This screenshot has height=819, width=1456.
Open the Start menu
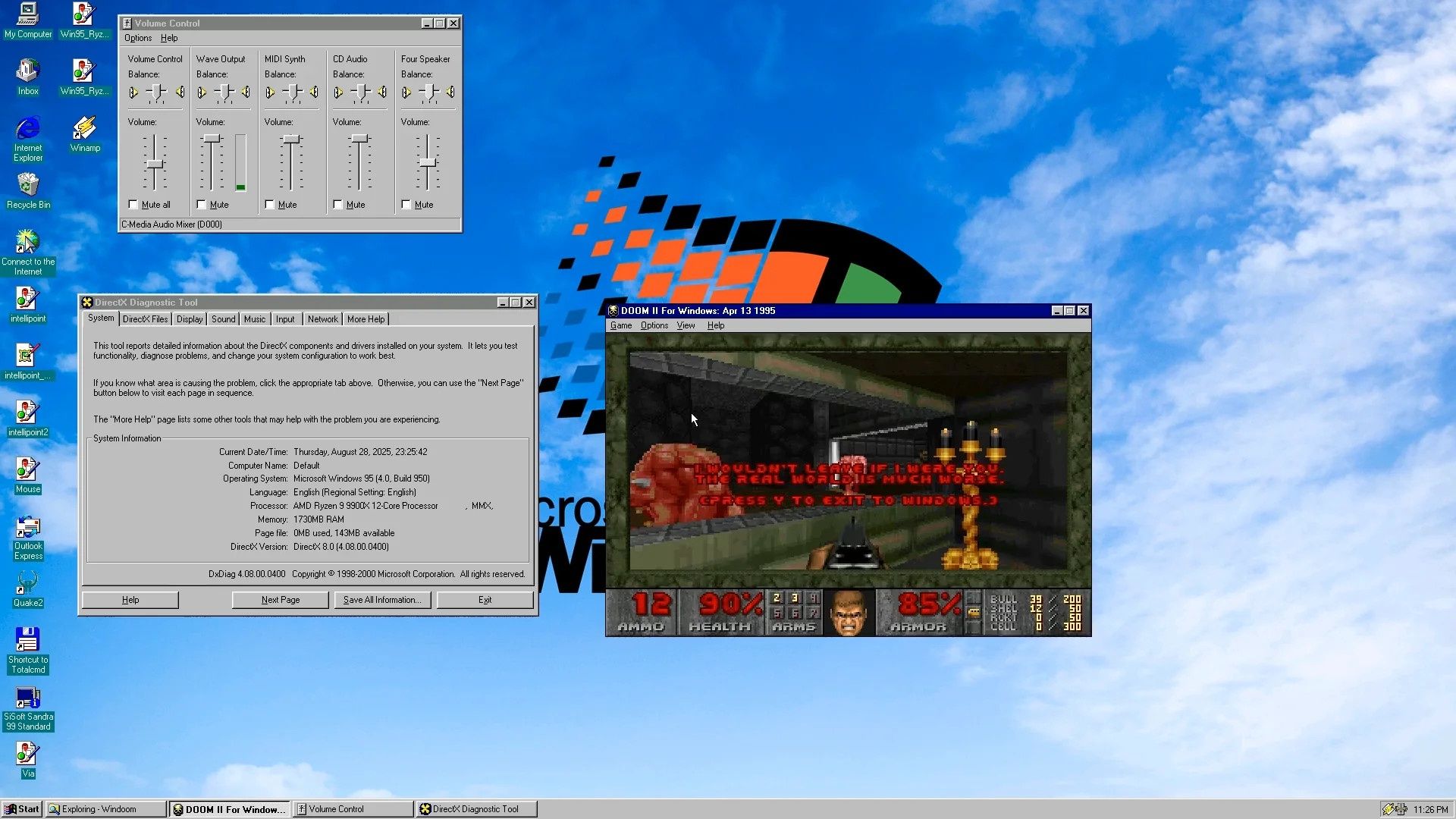[22, 809]
